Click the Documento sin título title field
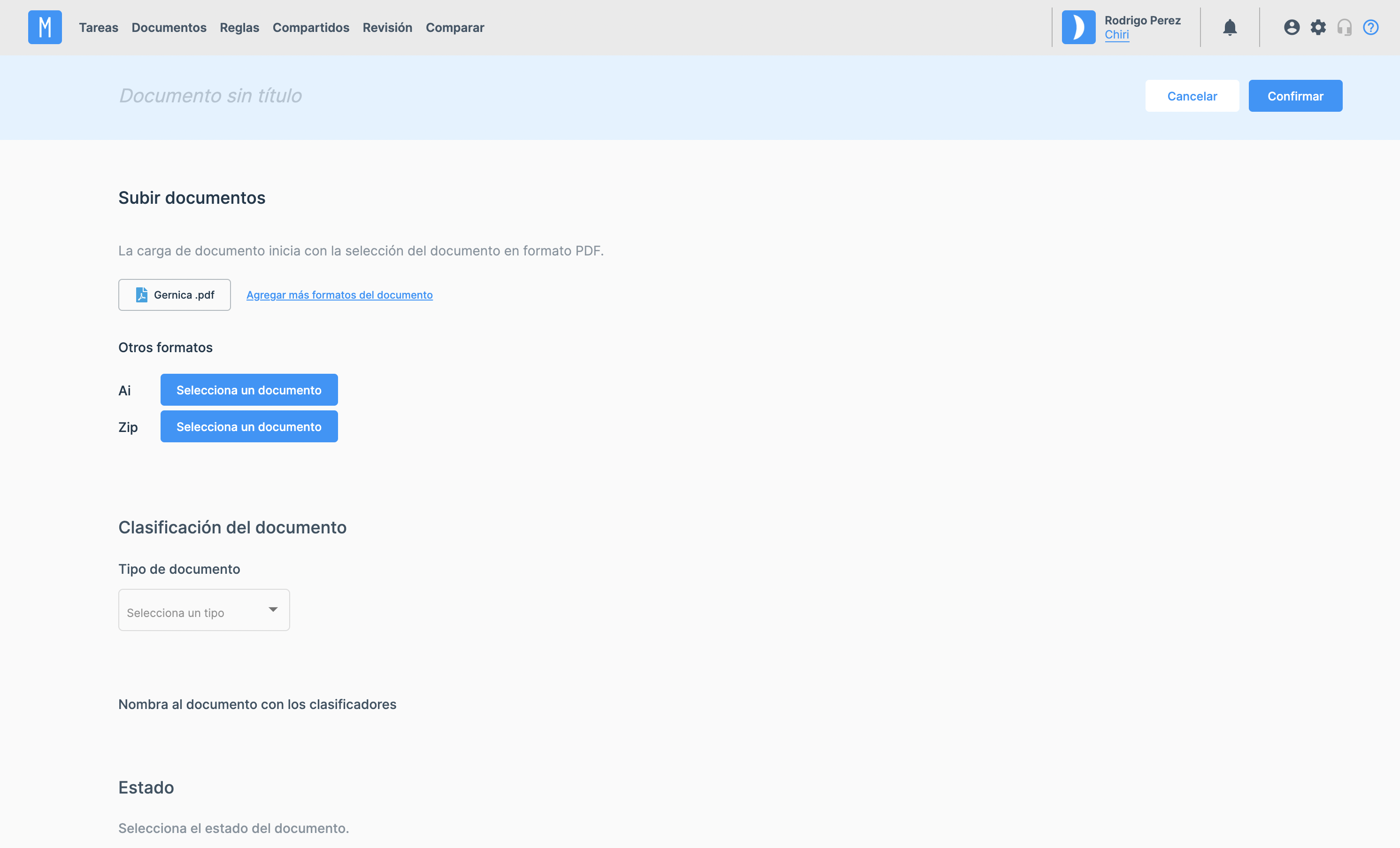 (210, 95)
